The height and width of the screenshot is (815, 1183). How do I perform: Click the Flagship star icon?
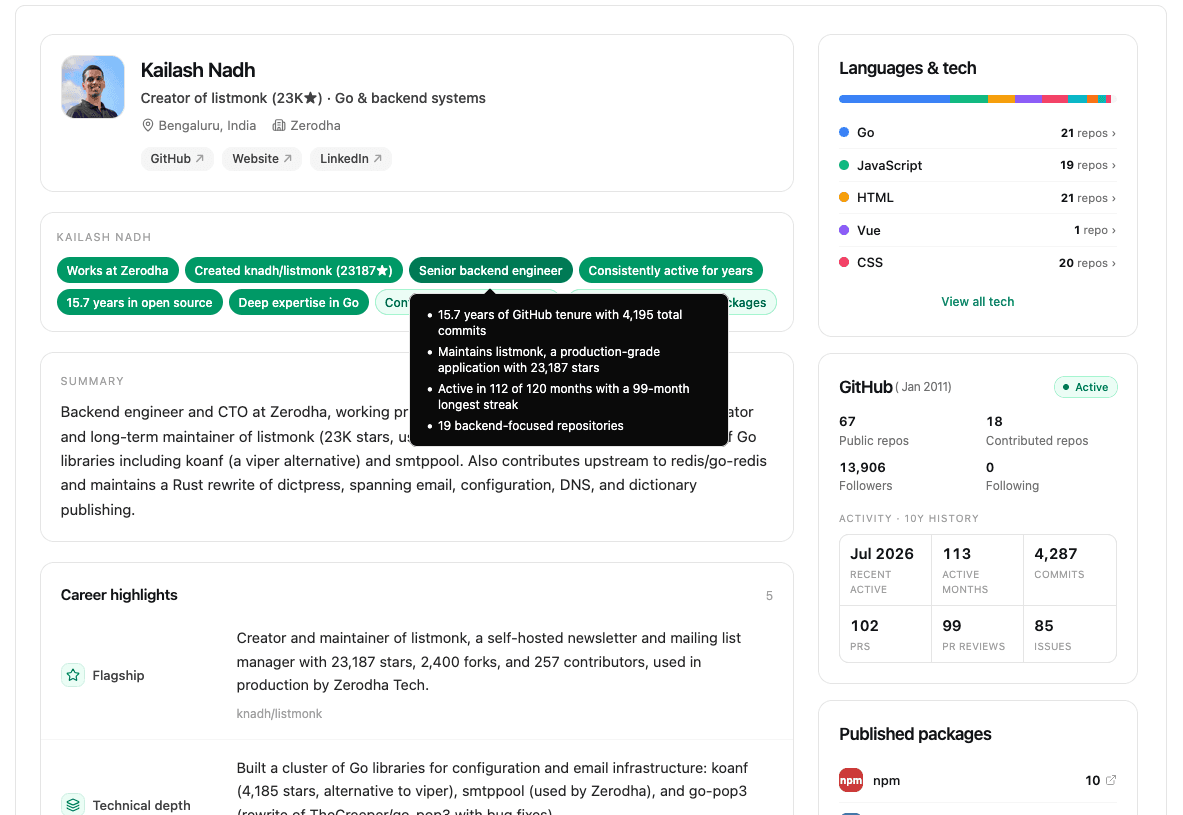[73, 675]
